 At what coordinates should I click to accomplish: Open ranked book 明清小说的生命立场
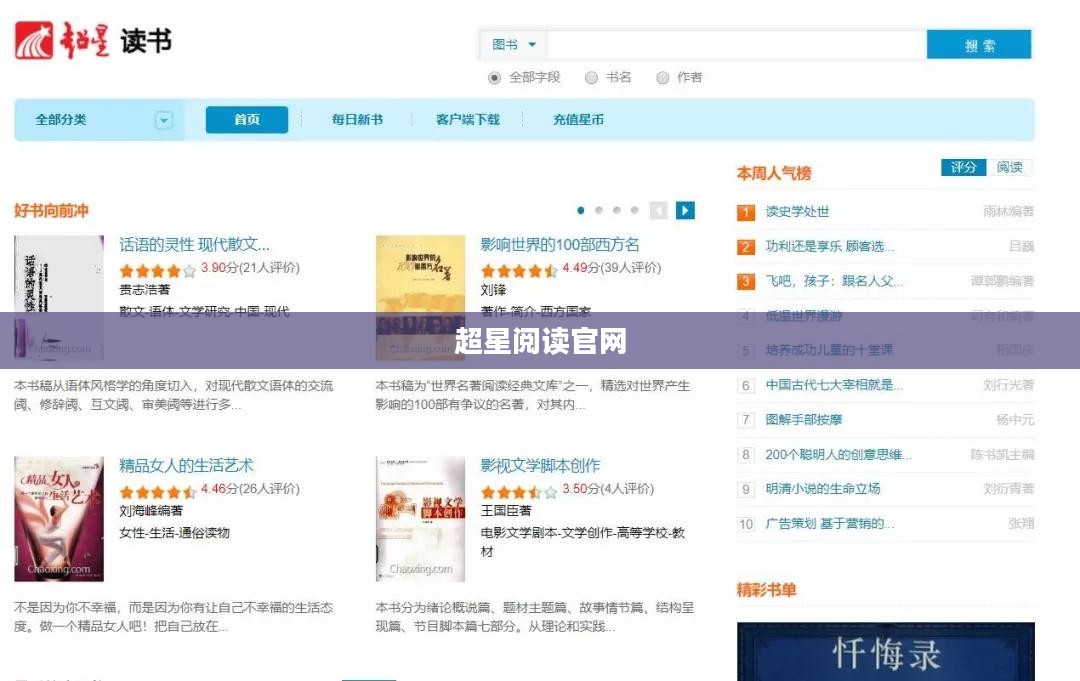click(x=822, y=489)
